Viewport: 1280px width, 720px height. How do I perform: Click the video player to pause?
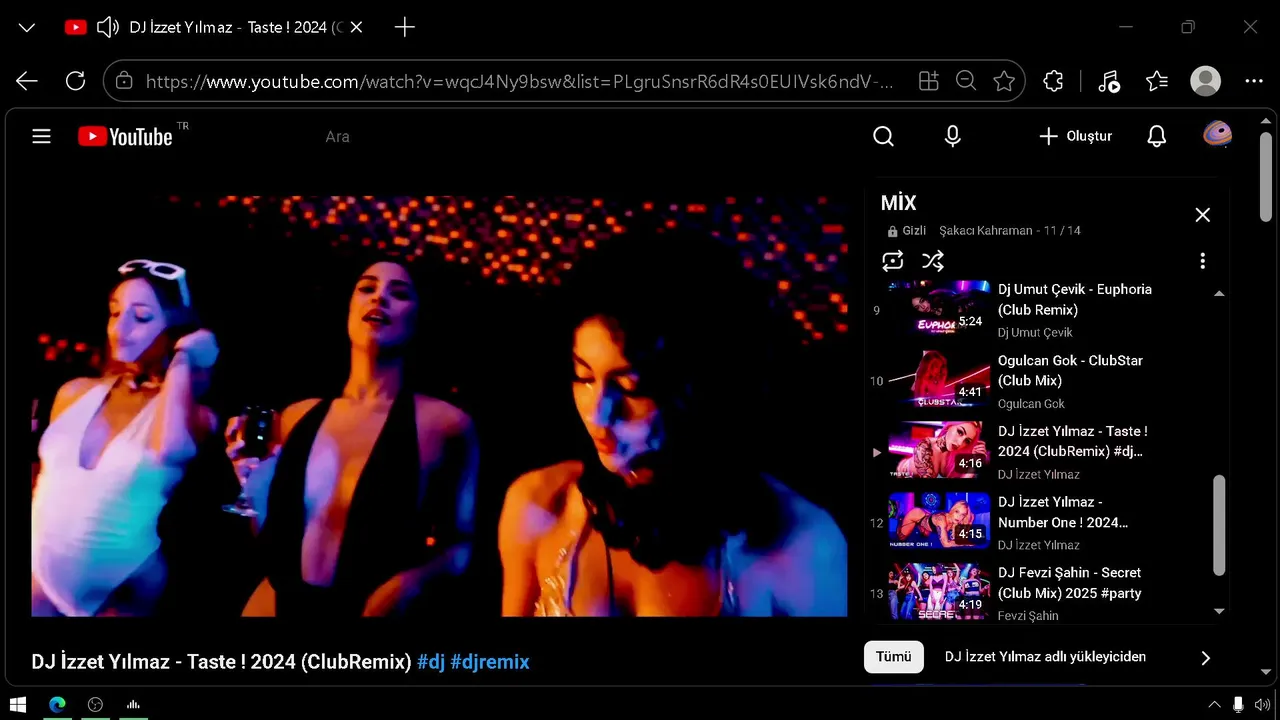coord(439,406)
